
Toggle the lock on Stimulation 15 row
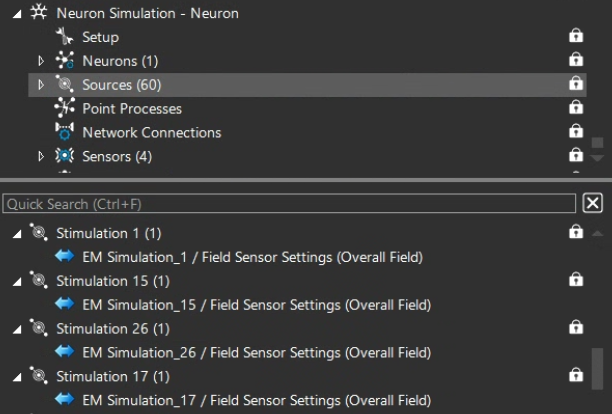tap(575, 281)
